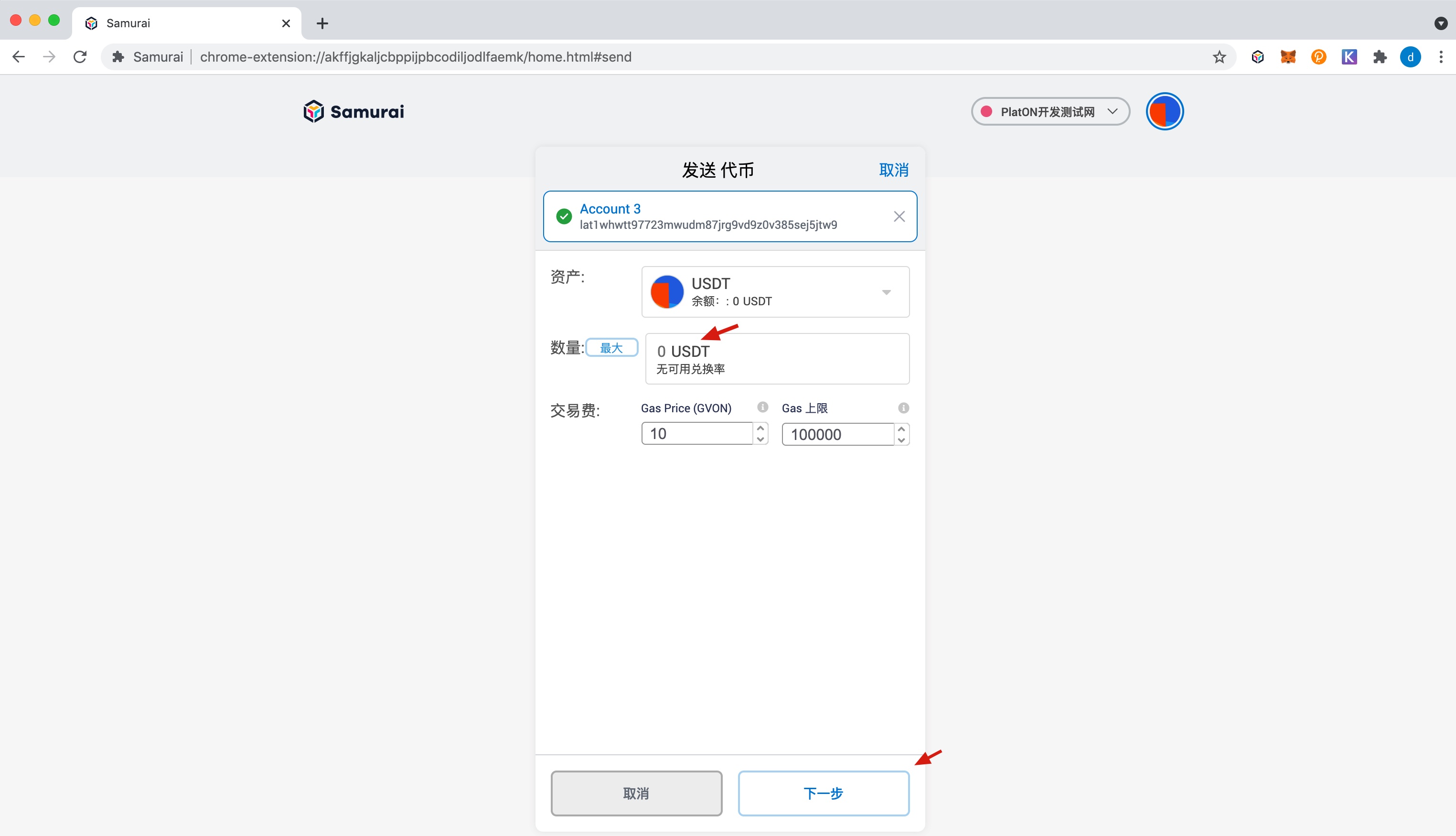Click the account avatar circle icon

(1162, 112)
